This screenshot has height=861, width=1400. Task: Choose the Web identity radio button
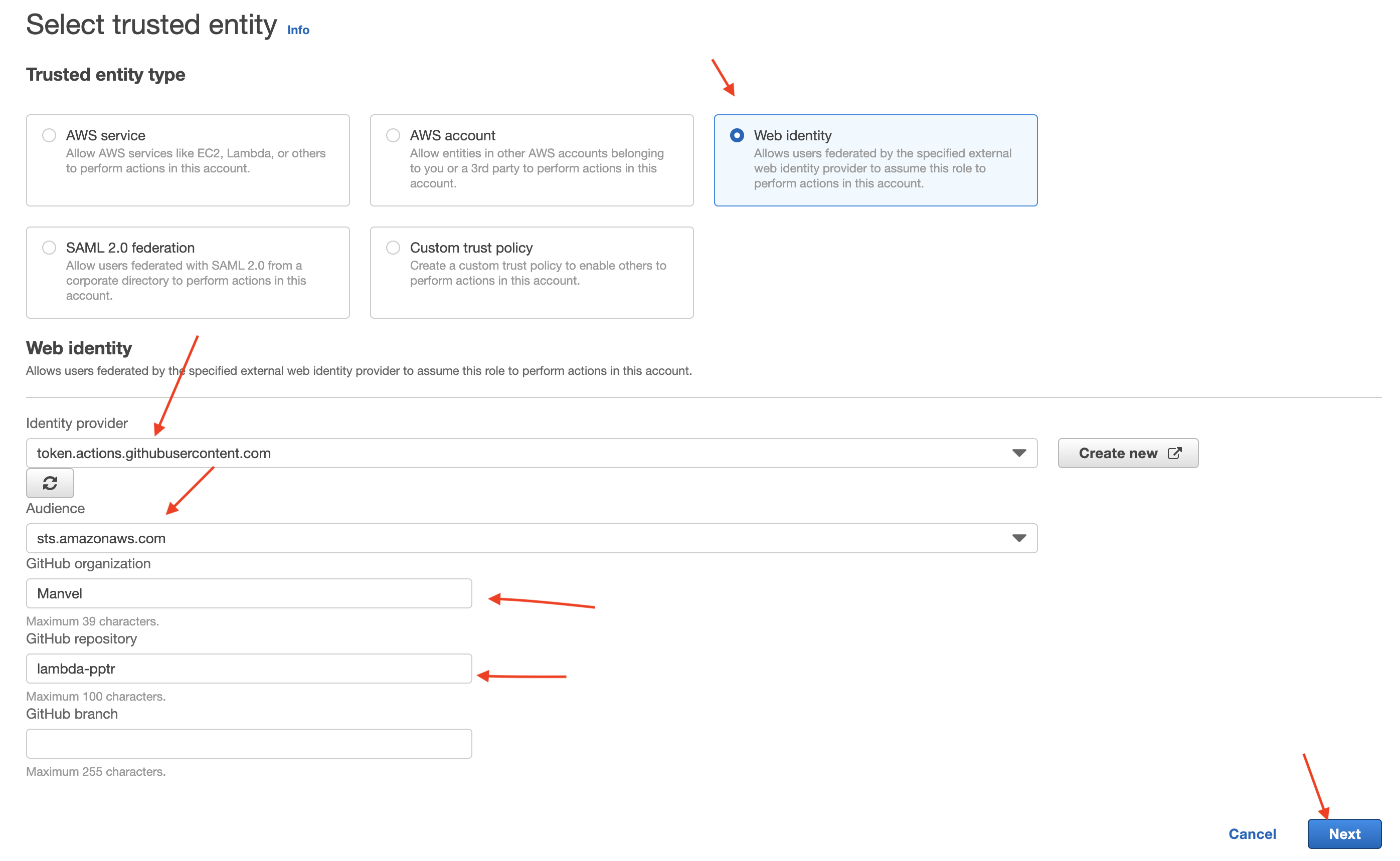pyautogui.click(x=737, y=135)
